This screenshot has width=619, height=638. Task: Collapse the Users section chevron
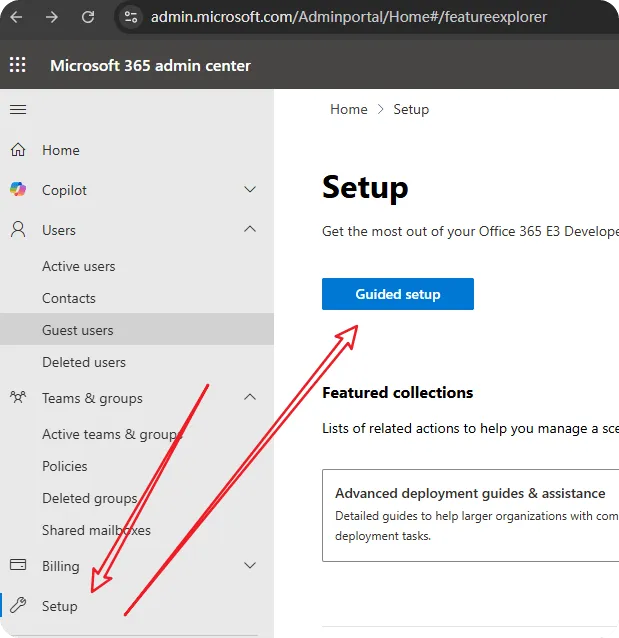pos(250,229)
